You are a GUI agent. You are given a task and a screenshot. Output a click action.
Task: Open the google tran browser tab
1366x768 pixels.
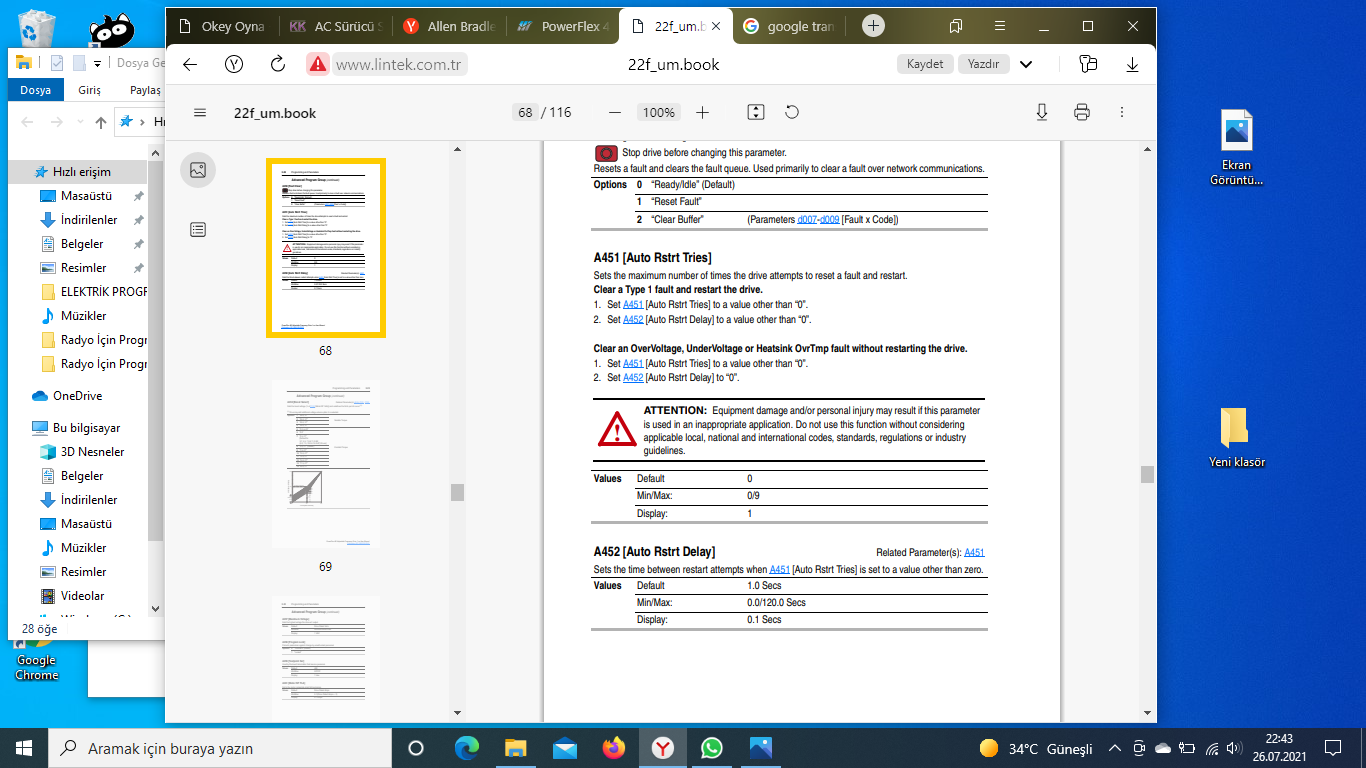coord(790,26)
